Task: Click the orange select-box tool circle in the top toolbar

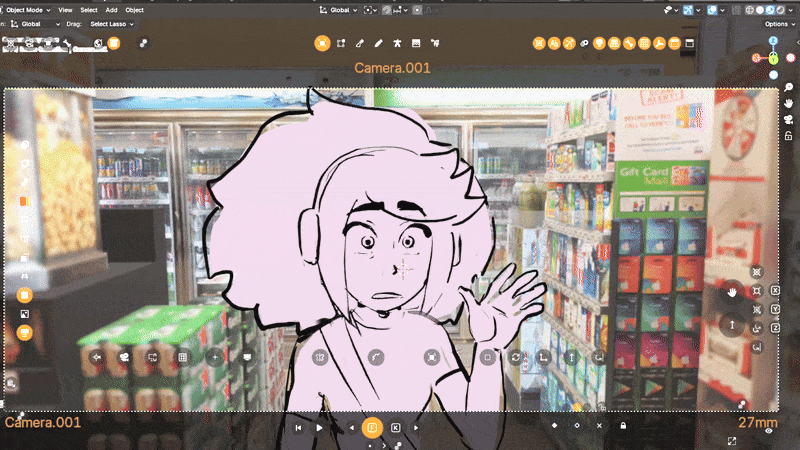Action: click(x=322, y=43)
